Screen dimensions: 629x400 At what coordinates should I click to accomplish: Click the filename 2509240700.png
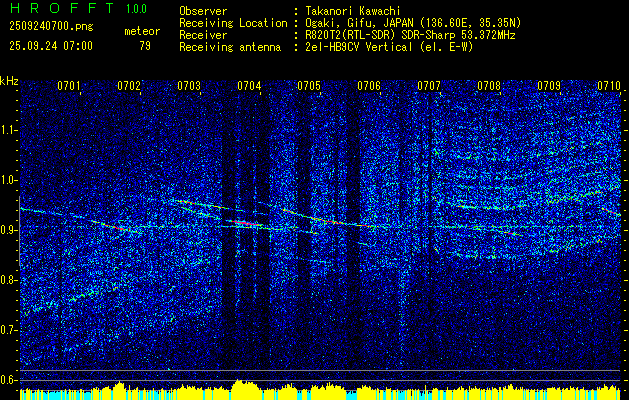[x=51, y=27]
